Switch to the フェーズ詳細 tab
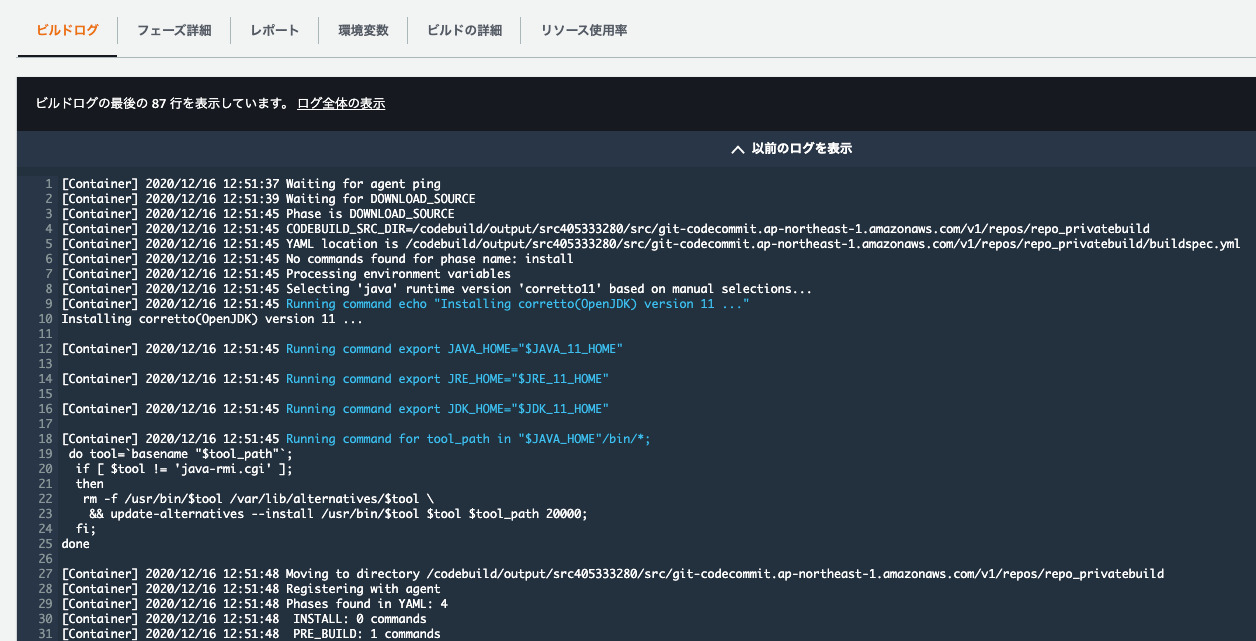This screenshot has height=641, width=1256. (x=174, y=30)
